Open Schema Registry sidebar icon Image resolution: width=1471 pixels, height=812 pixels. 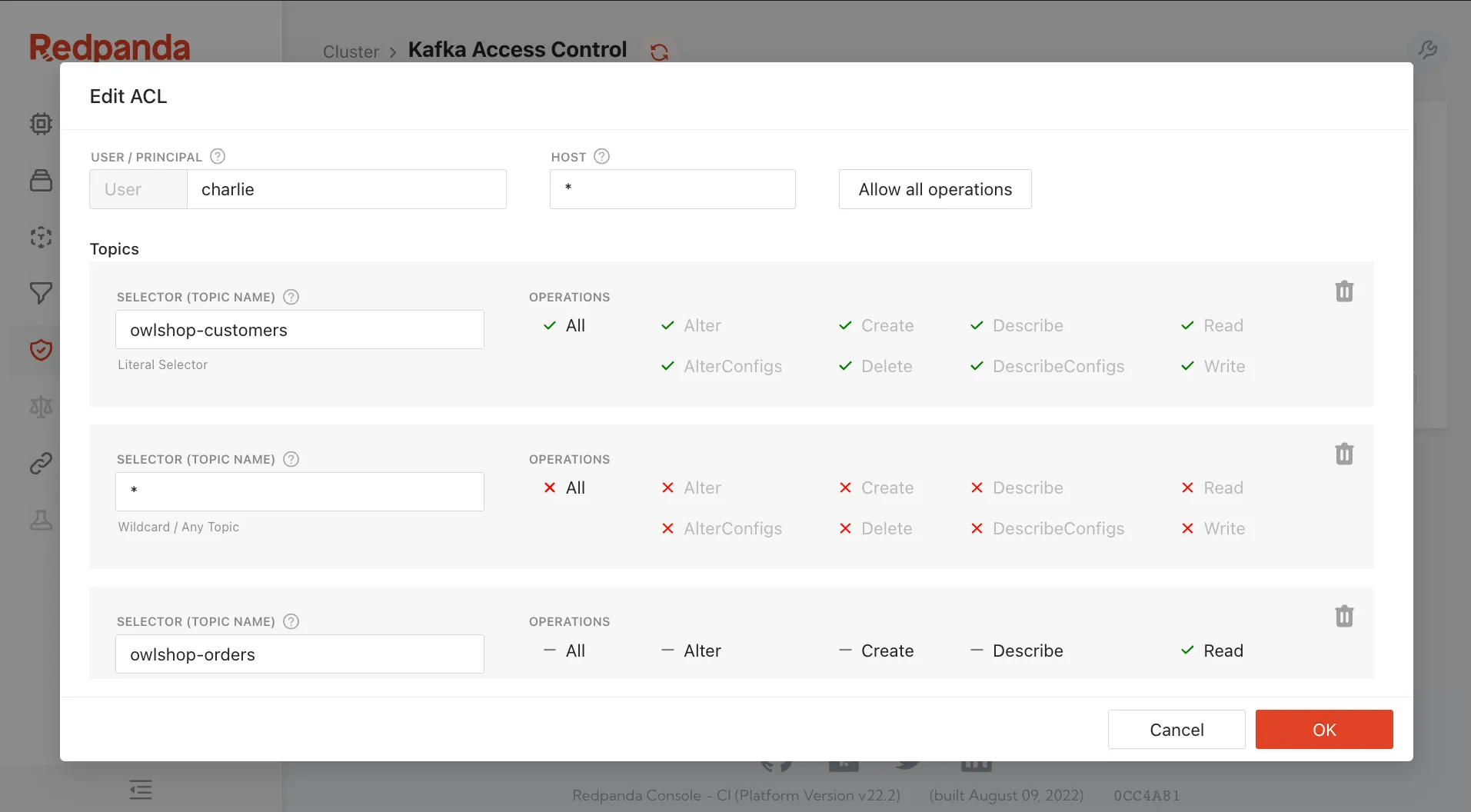click(41, 237)
